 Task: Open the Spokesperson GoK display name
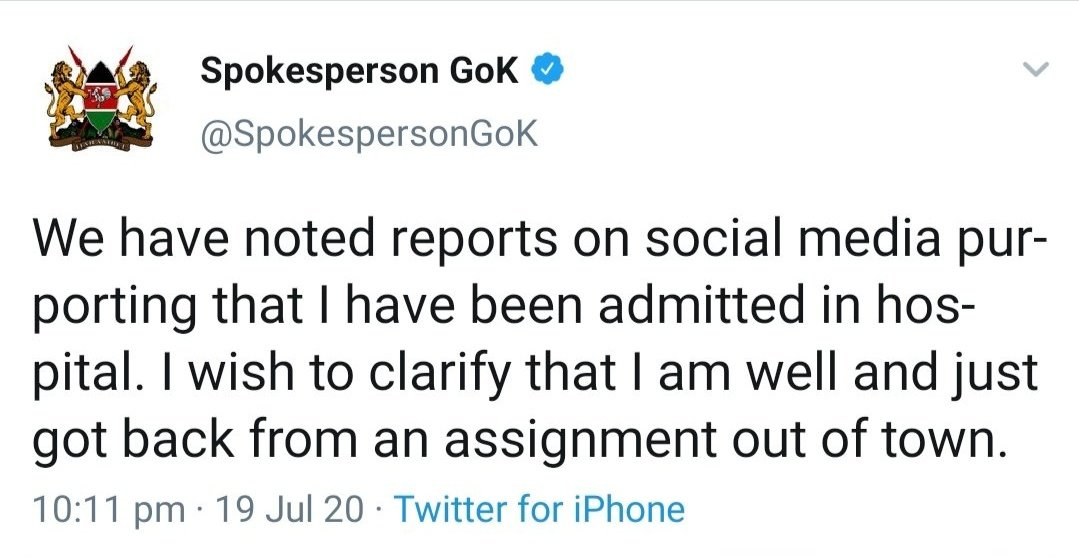[x=359, y=71]
